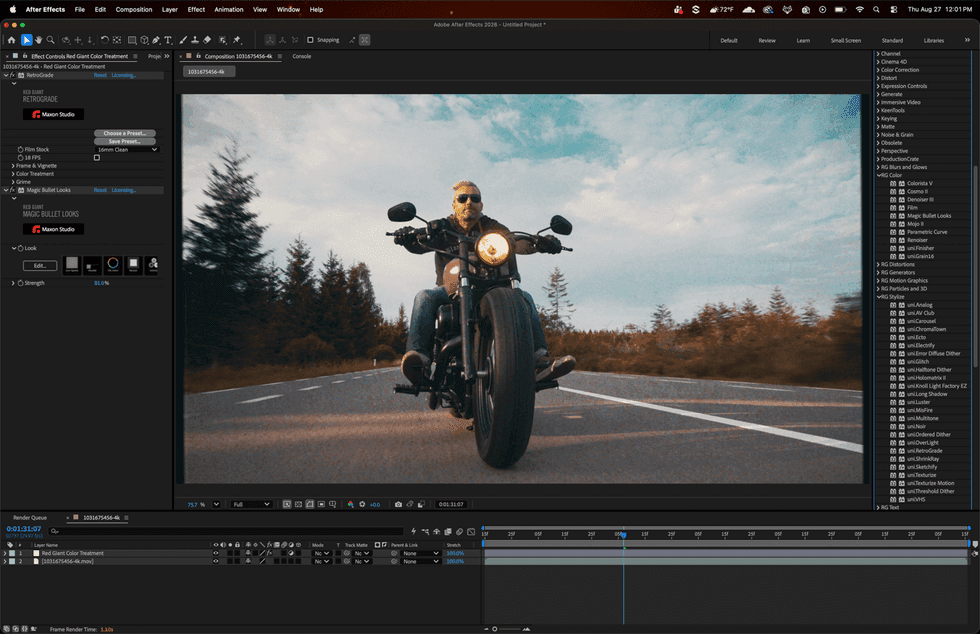Select the Type tool
980x634 pixels.
click(168, 40)
